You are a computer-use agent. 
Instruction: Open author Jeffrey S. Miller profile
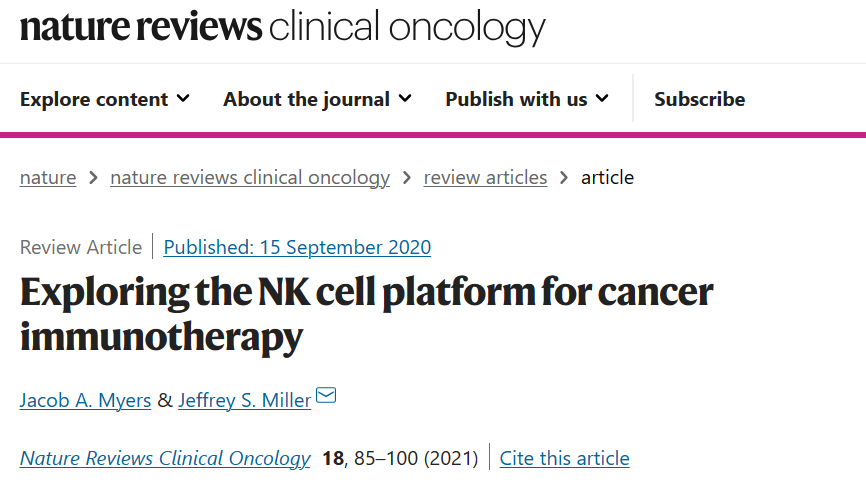click(245, 400)
